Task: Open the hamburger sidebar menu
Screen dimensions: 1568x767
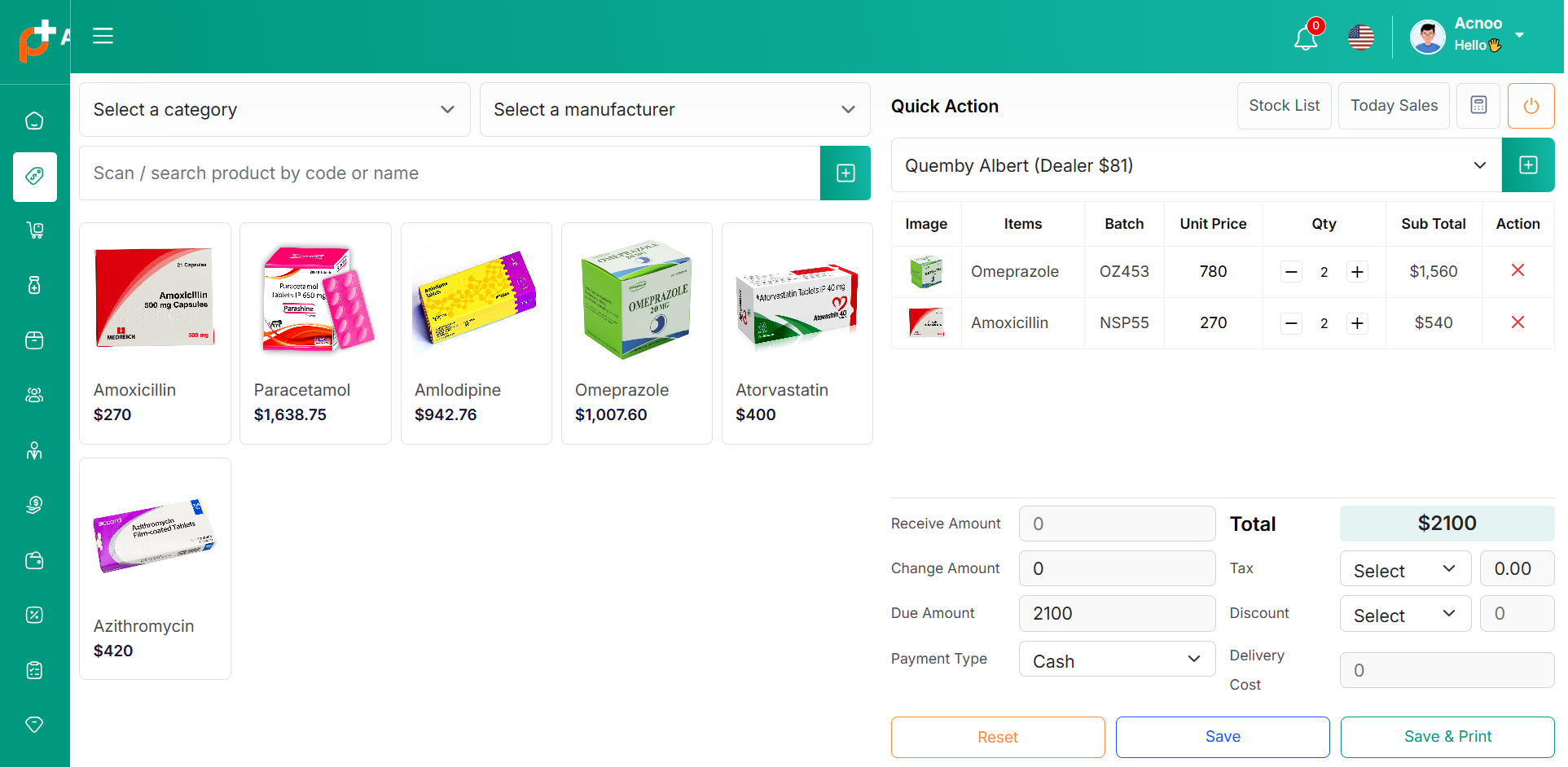Action: pos(103,36)
